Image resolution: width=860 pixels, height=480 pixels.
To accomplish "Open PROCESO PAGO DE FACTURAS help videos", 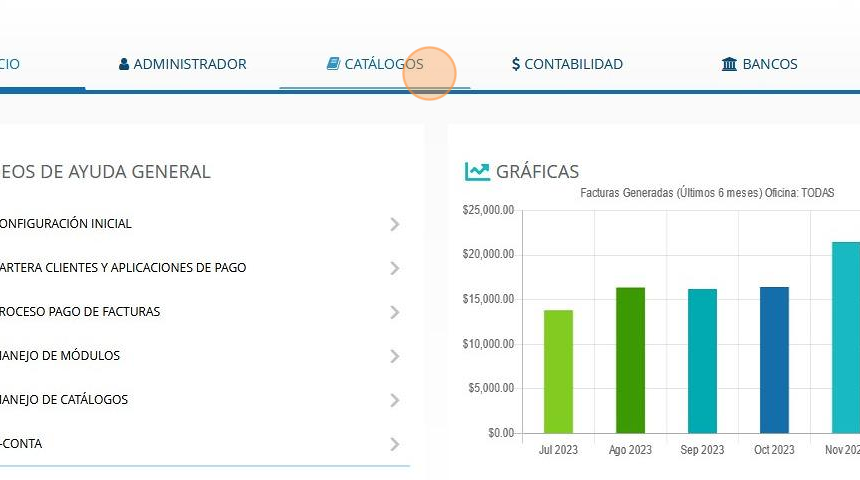I will coord(203,312).
